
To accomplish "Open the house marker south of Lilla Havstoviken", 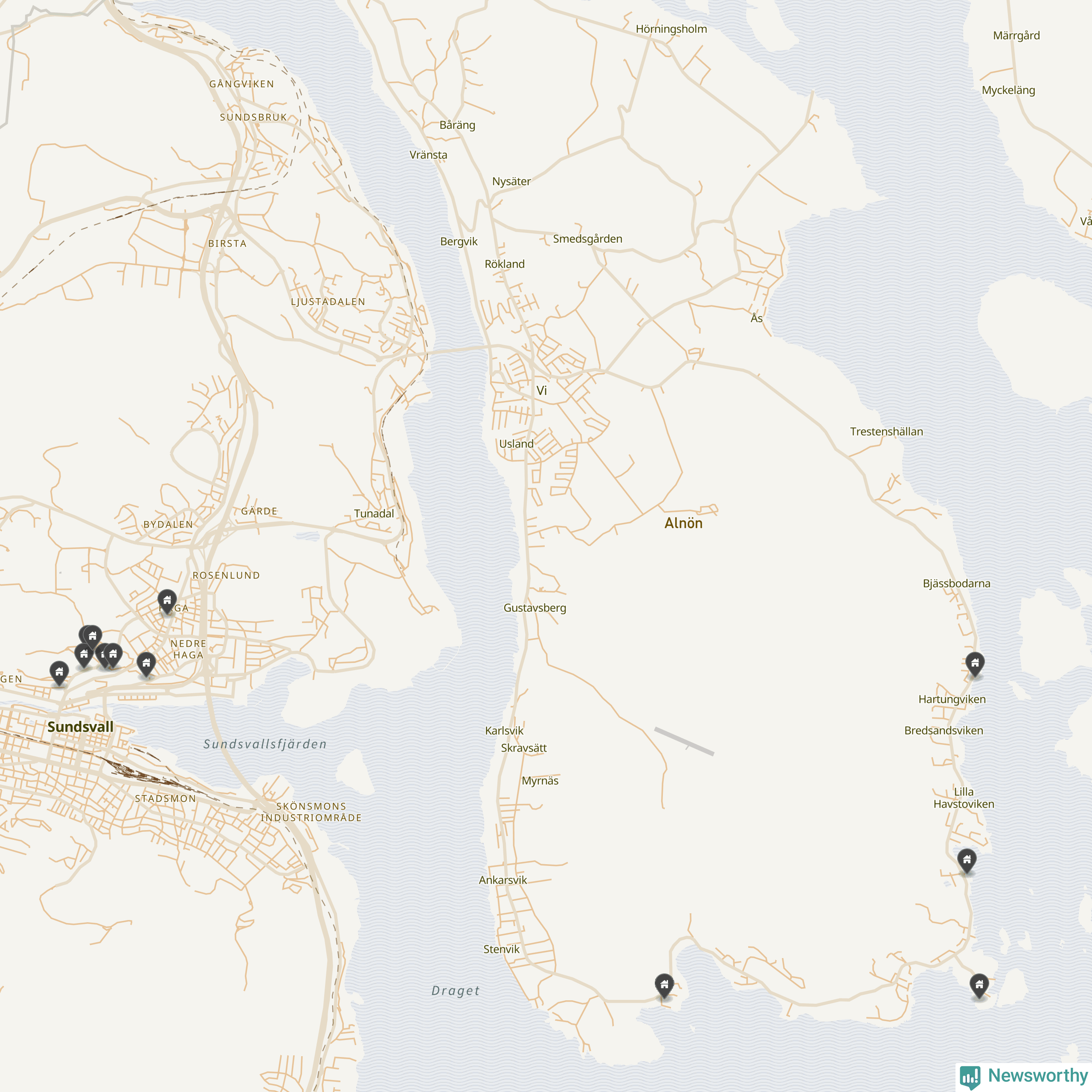I will [967, 860].
